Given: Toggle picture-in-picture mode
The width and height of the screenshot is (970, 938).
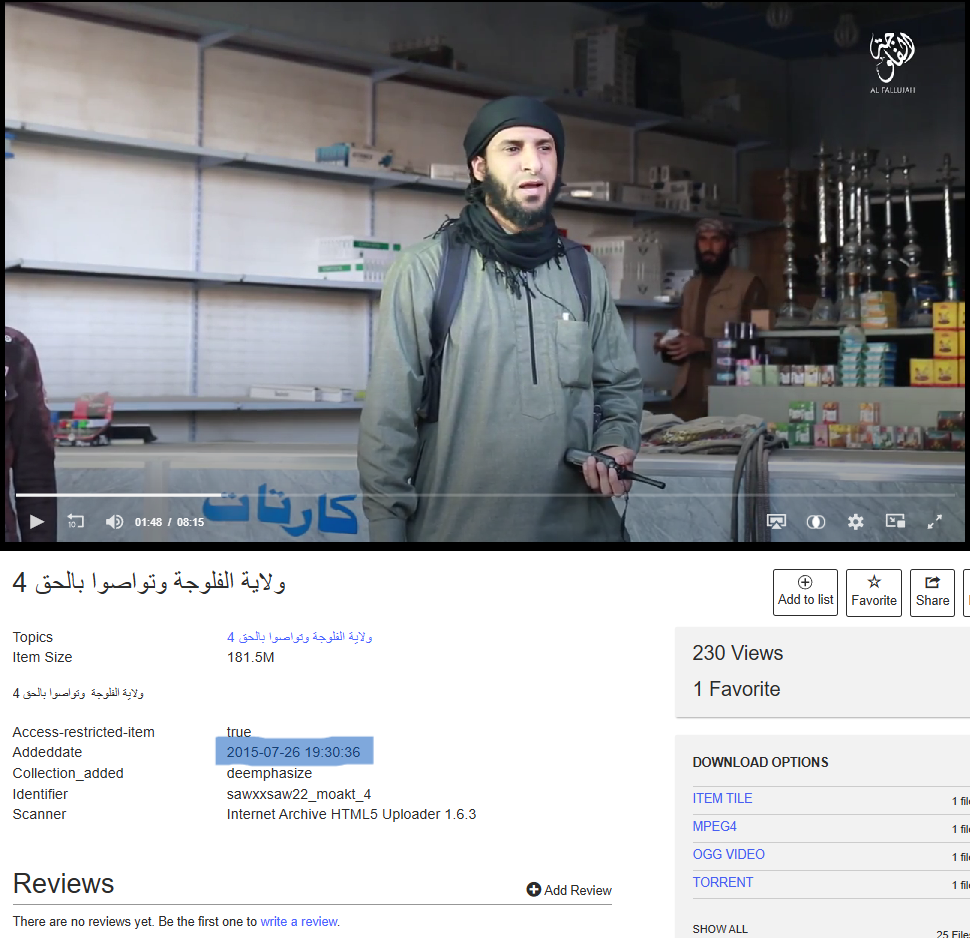Looking at the screenshot, I should (895, 521).
